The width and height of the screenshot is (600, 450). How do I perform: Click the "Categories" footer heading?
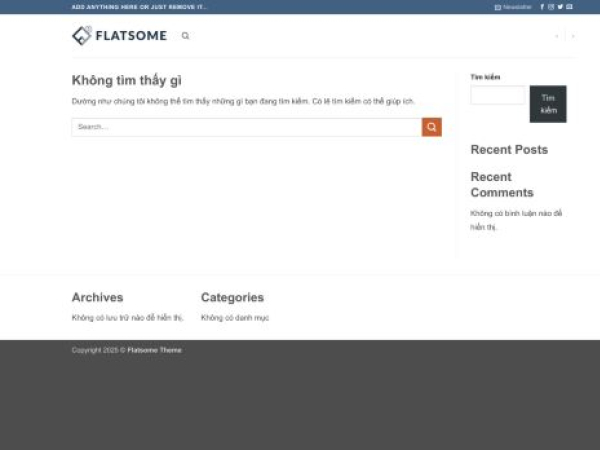tap(232, 297)
